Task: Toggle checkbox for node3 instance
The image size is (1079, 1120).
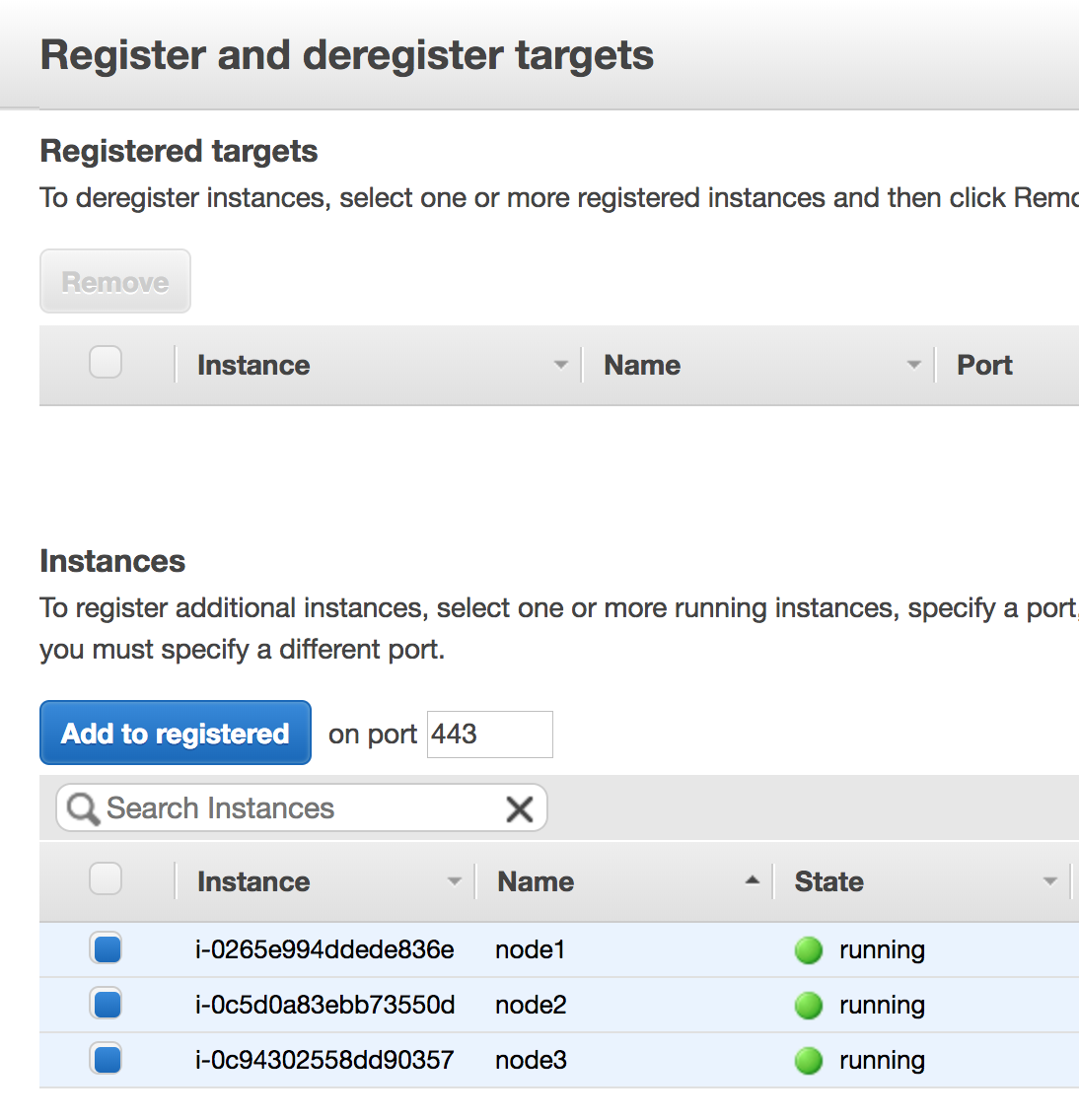Action: (107, 1060)
